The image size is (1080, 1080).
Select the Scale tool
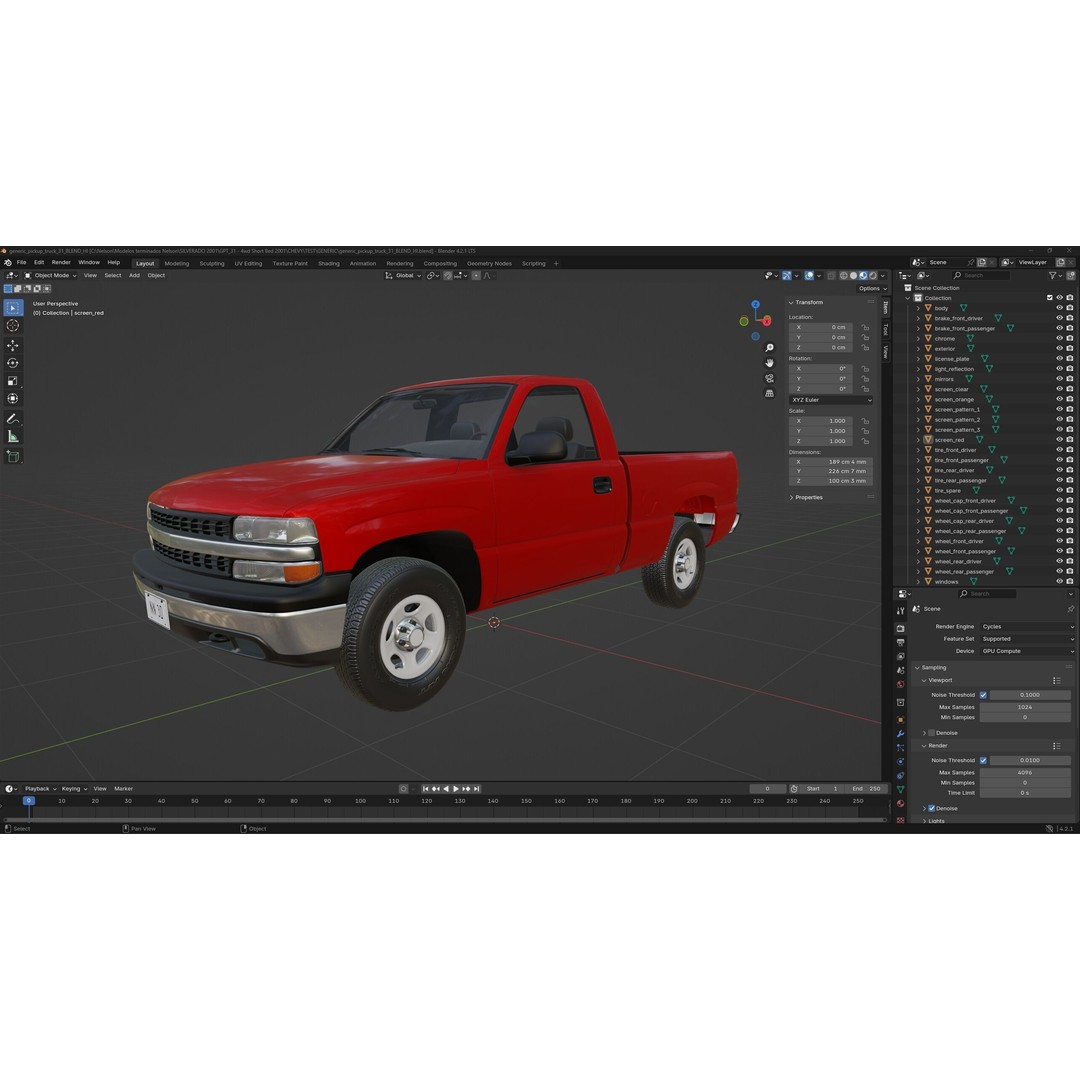pyautogui.click(x=13, y=381)
